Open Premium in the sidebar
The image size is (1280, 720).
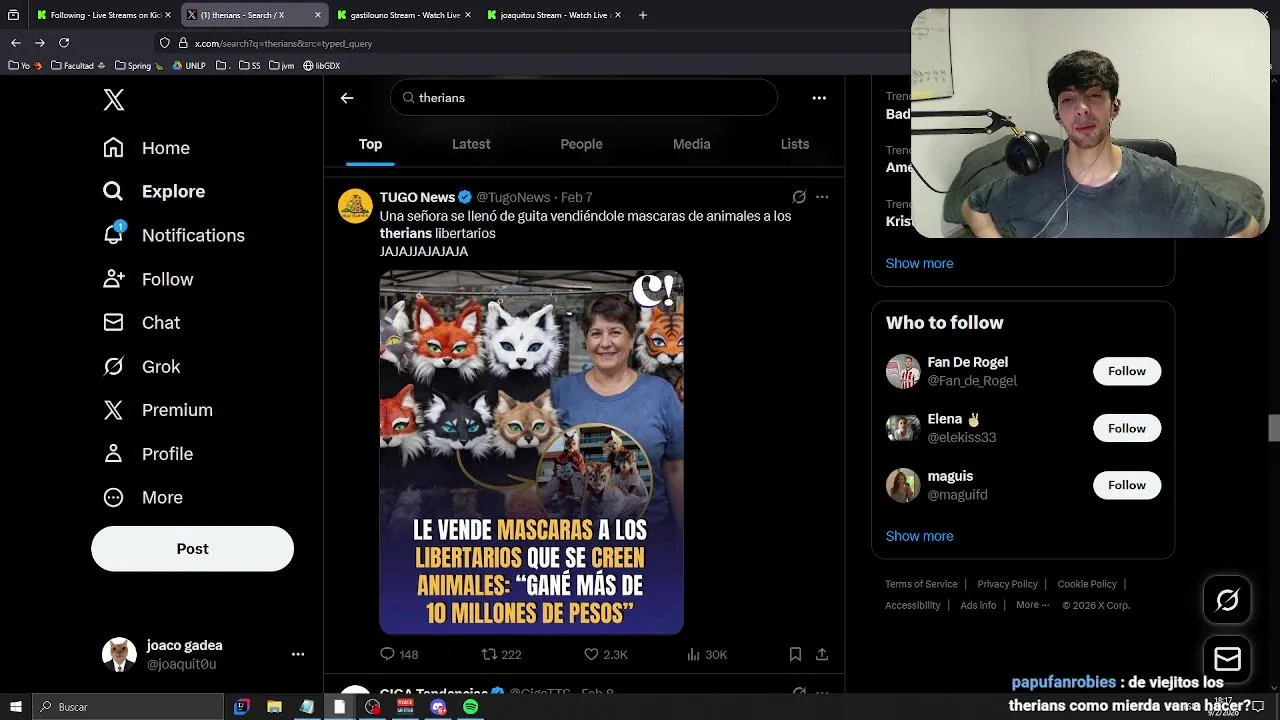157,410
